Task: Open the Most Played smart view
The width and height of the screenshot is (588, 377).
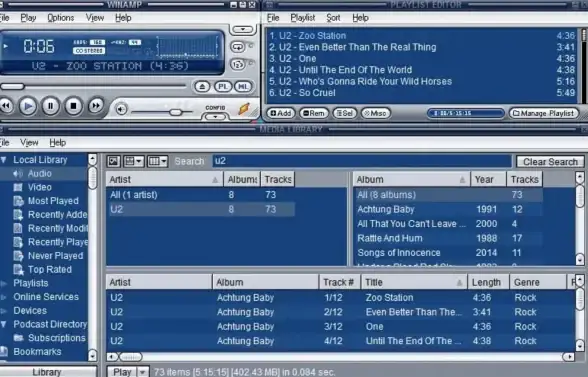Action: (x=53, y=201)
